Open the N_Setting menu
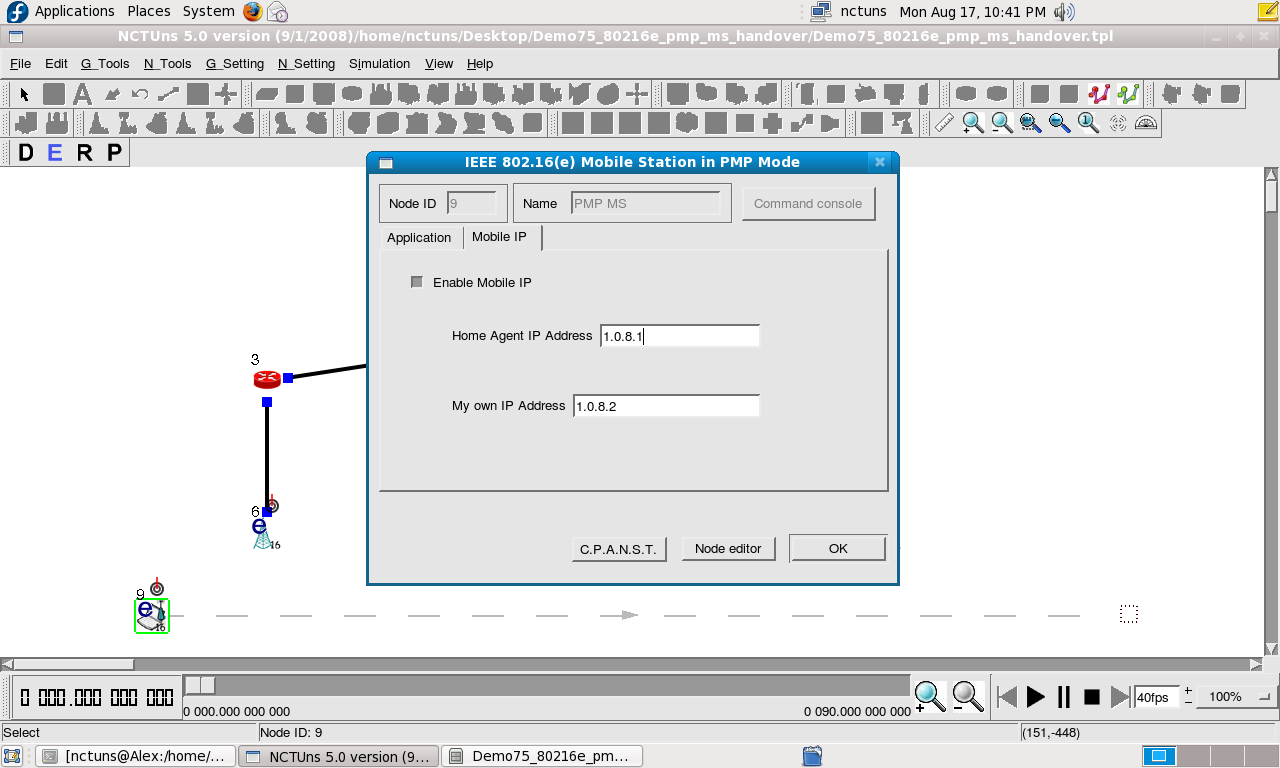1280x768 pixels. pos(306,63)
